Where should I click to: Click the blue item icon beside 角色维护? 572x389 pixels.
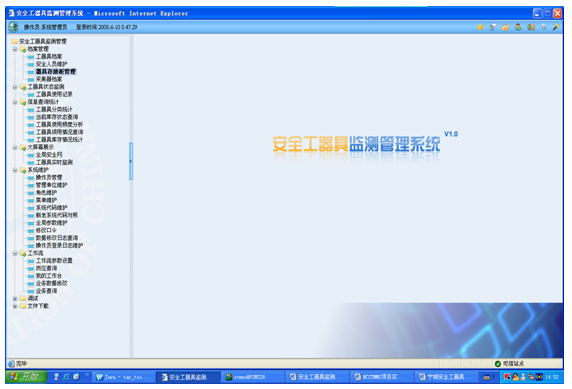[x=31, y=193]
